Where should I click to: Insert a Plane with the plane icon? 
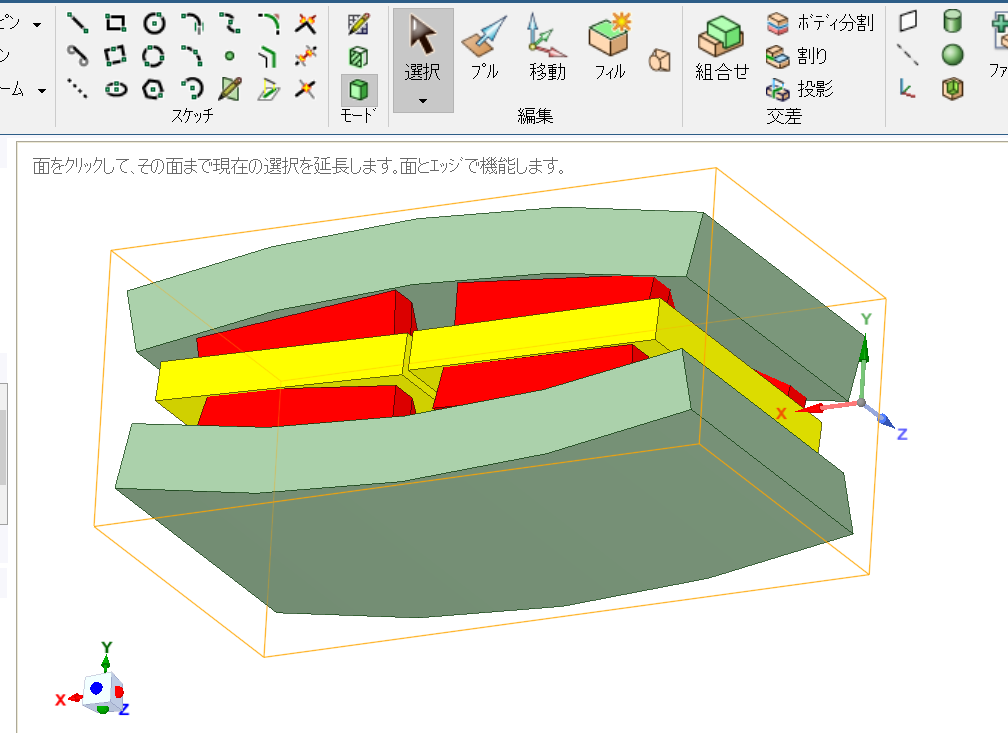908,21
